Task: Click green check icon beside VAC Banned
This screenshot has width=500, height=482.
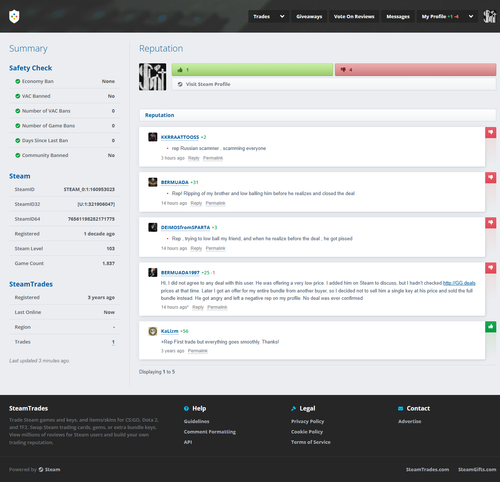Action: pos(17,96)
